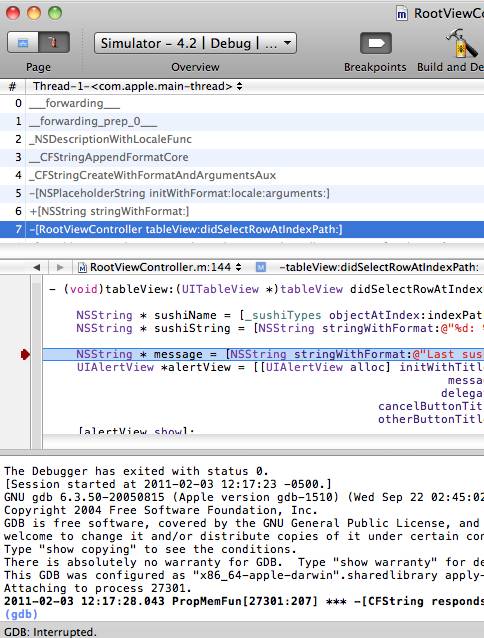This screenshot has height=638, width=484.
Task: Select stack frame _NSDescriptionWithLocaleFunc
Action: [x=242, y=139]
